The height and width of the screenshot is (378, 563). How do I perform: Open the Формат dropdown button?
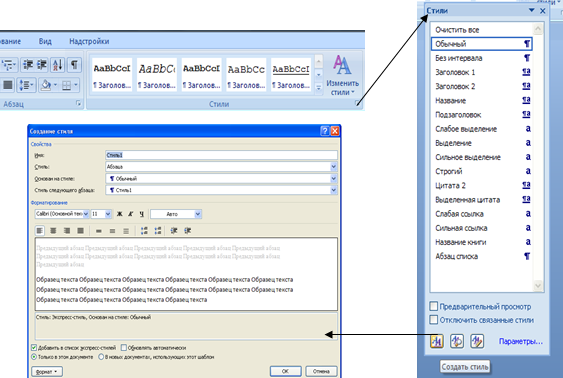47,372
